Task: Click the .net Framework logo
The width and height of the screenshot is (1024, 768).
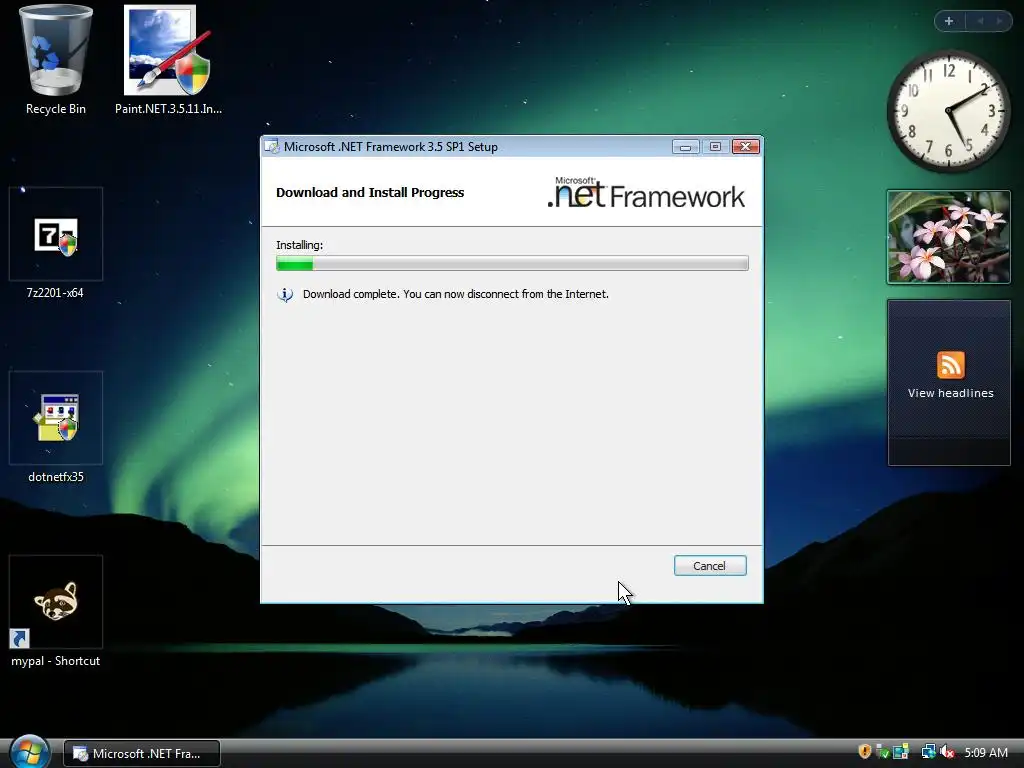Action: click(x=645, y=192)
